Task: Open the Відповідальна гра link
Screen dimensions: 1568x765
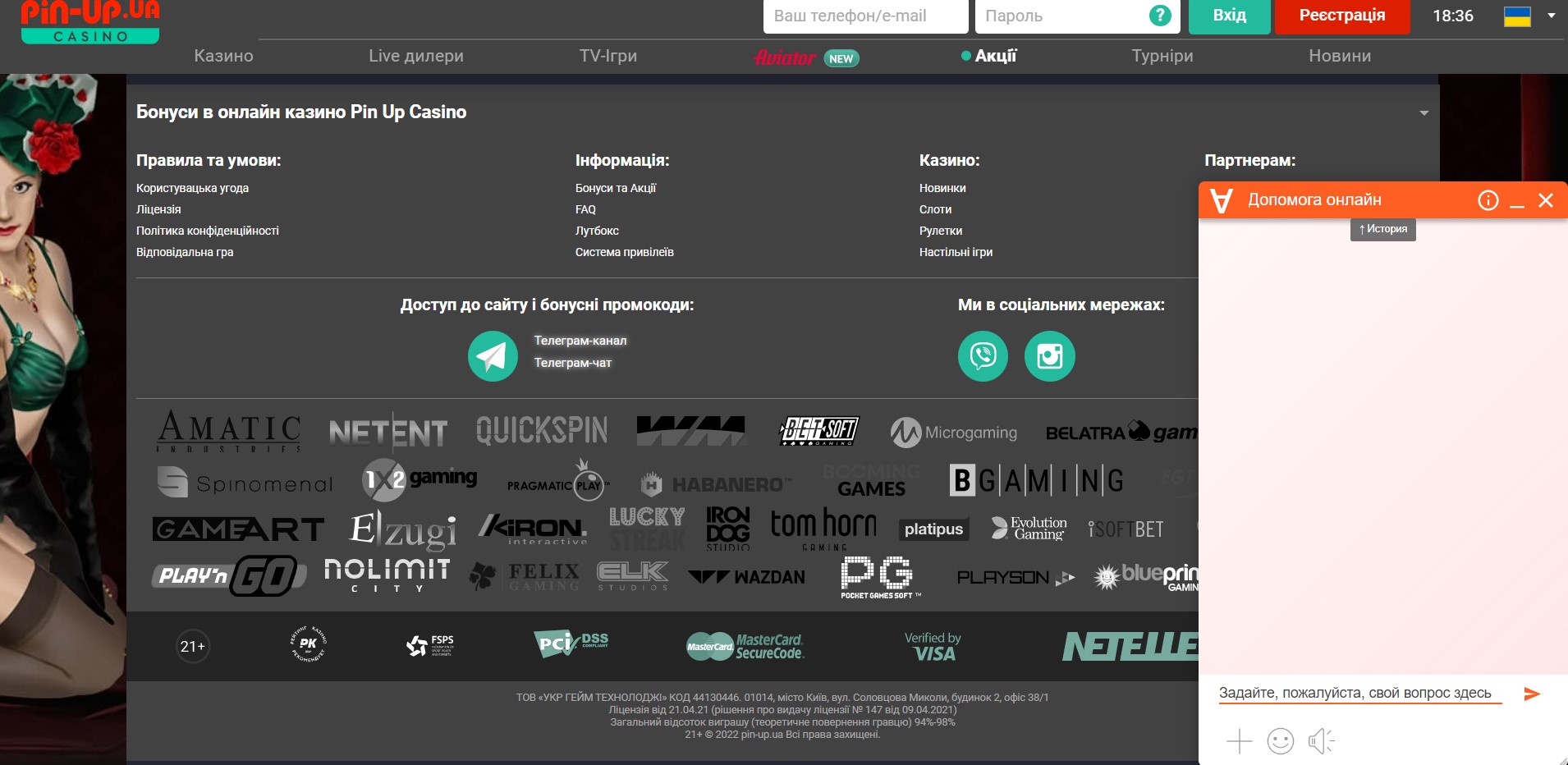Action: coord(185,252)
